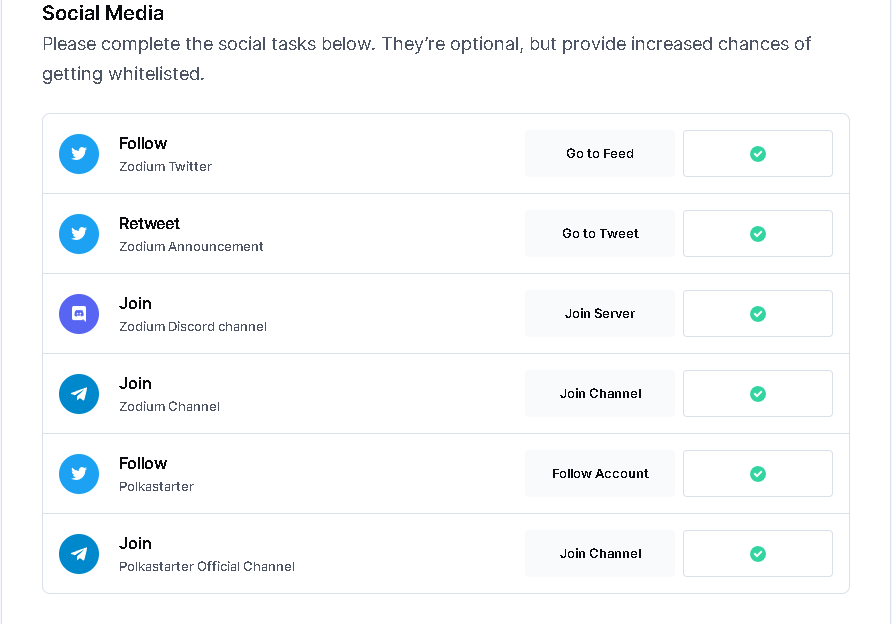The image size is (892, 624).
Task: Click the Go to Tweet button
Action: [x=600, y=234]
